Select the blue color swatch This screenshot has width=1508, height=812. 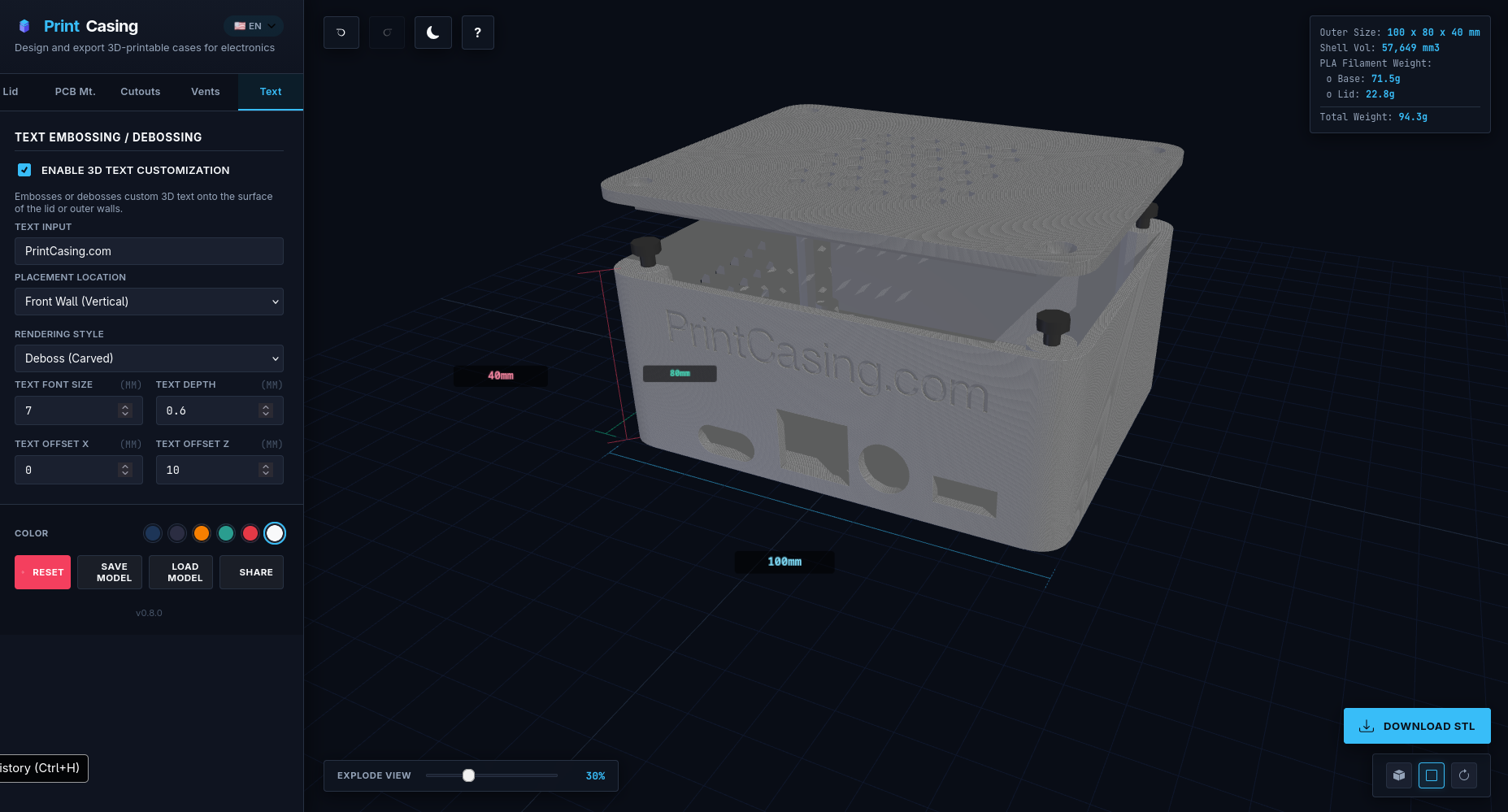tap(153, 533)
